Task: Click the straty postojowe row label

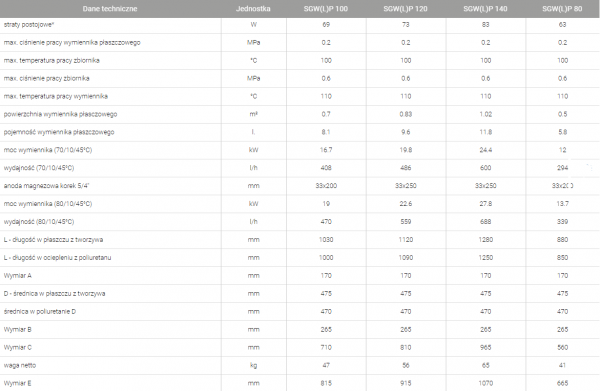Action: pos(29,25)
